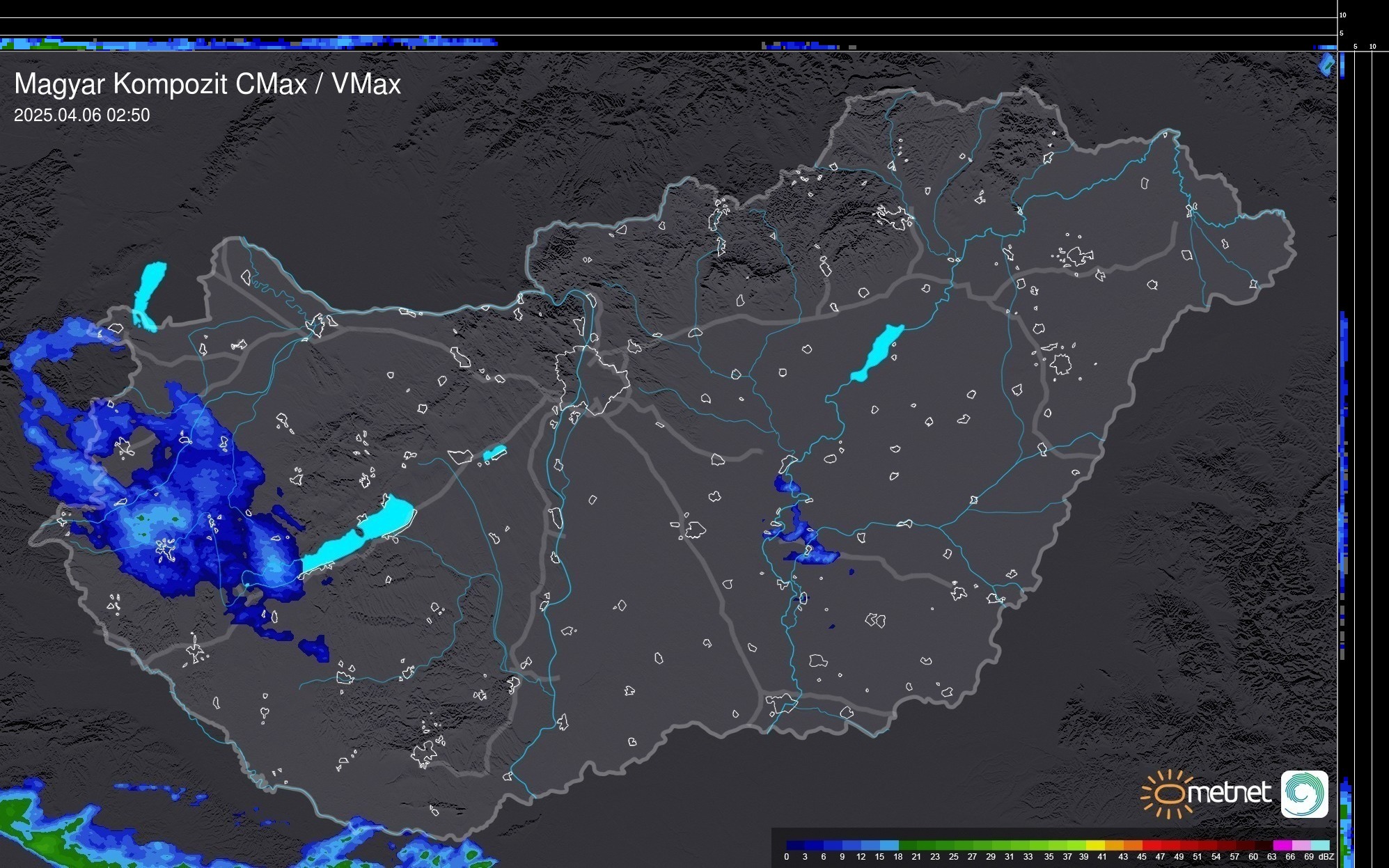Click the Magyar Kompozit CMax / VMax title
This screenshot has height=868, width=1389.
207,84
